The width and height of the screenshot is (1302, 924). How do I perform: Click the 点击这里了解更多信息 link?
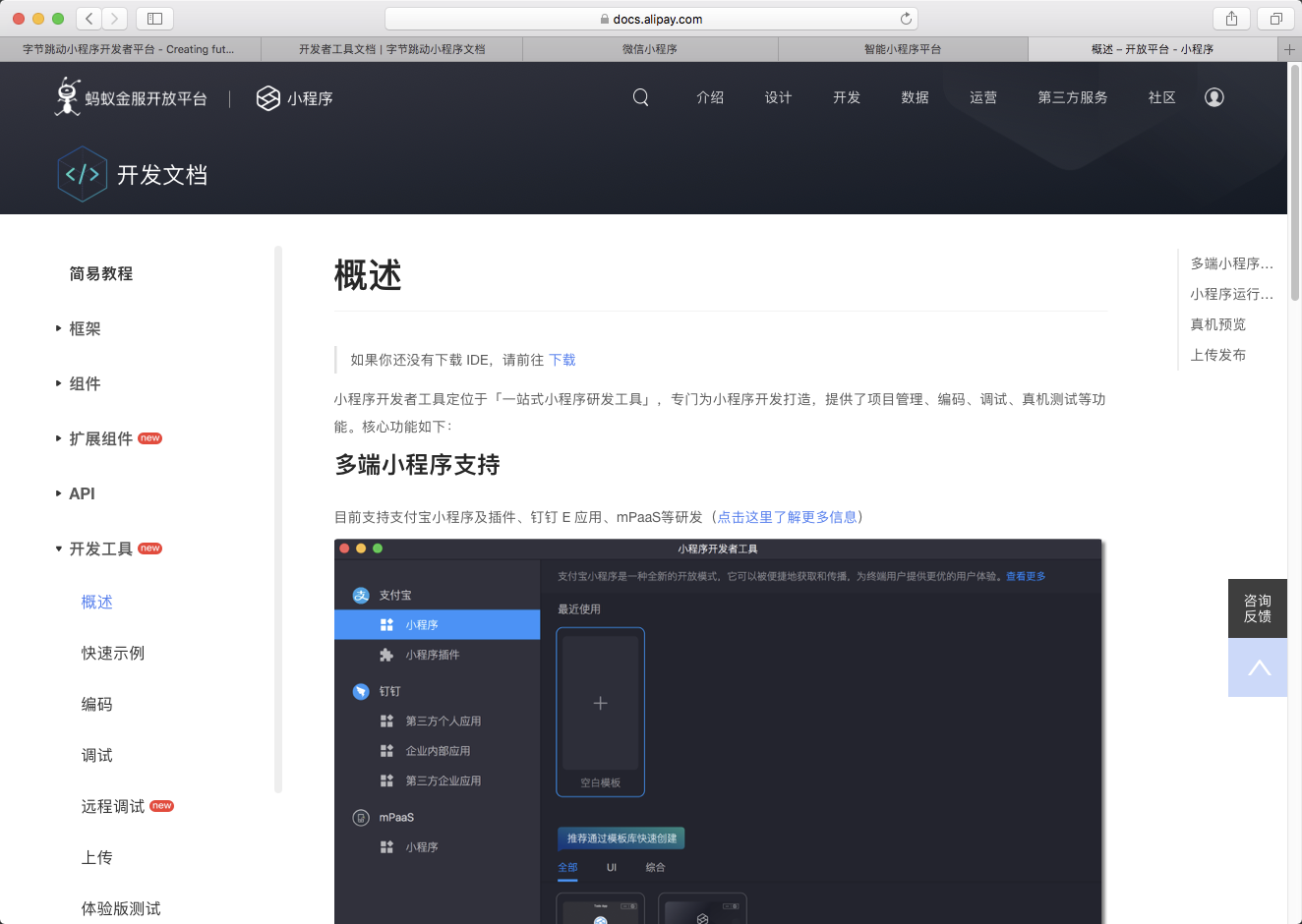pyautogui.click(x=787, y=517)
